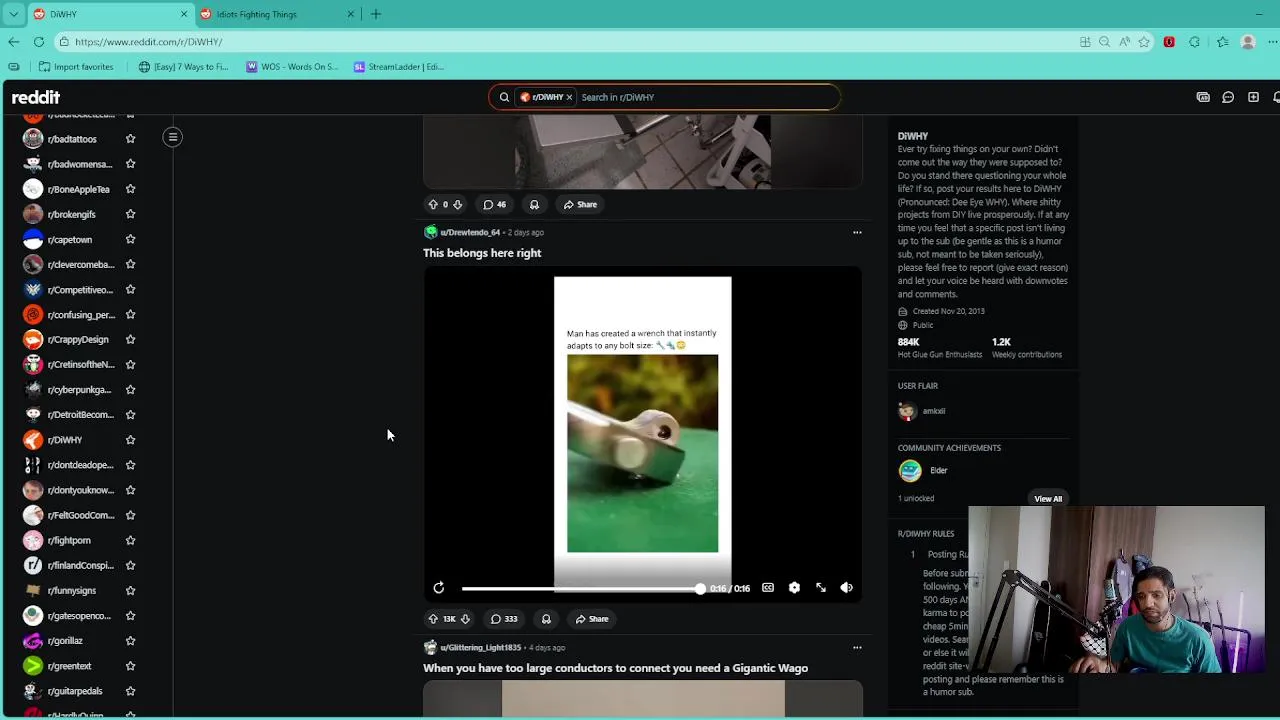Click u/Glittering_Light1835 username

[481, 647]
